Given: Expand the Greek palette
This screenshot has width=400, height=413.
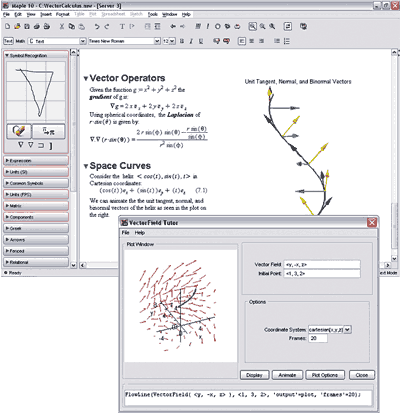Looking at the screenshot, I should tap(36, 228).
